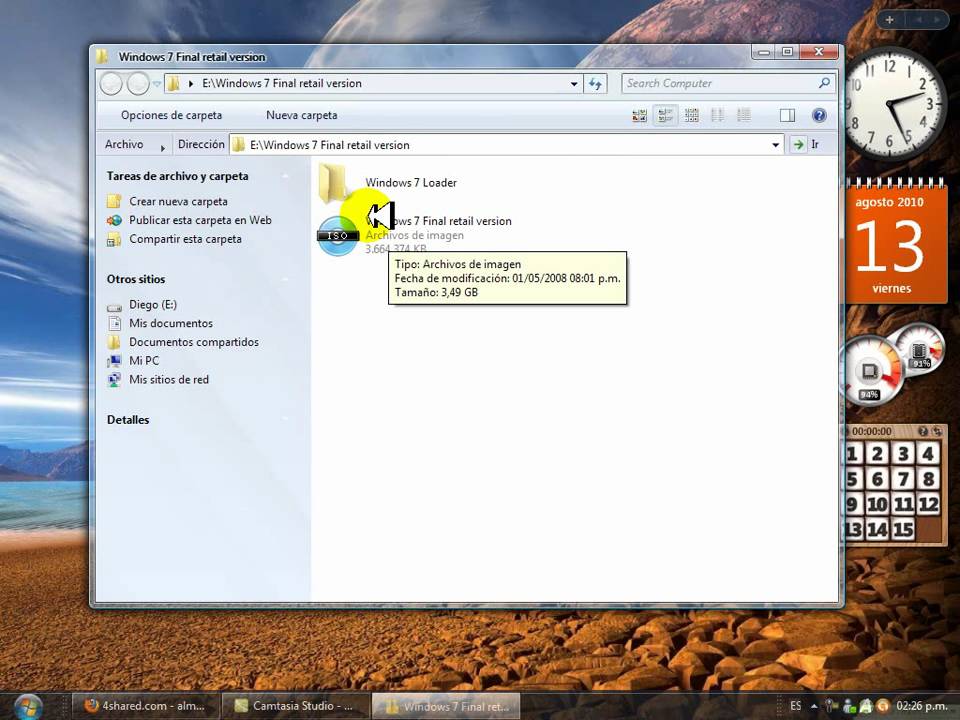
Task: Click puzzle tile number 14
Action: [877, 529]
